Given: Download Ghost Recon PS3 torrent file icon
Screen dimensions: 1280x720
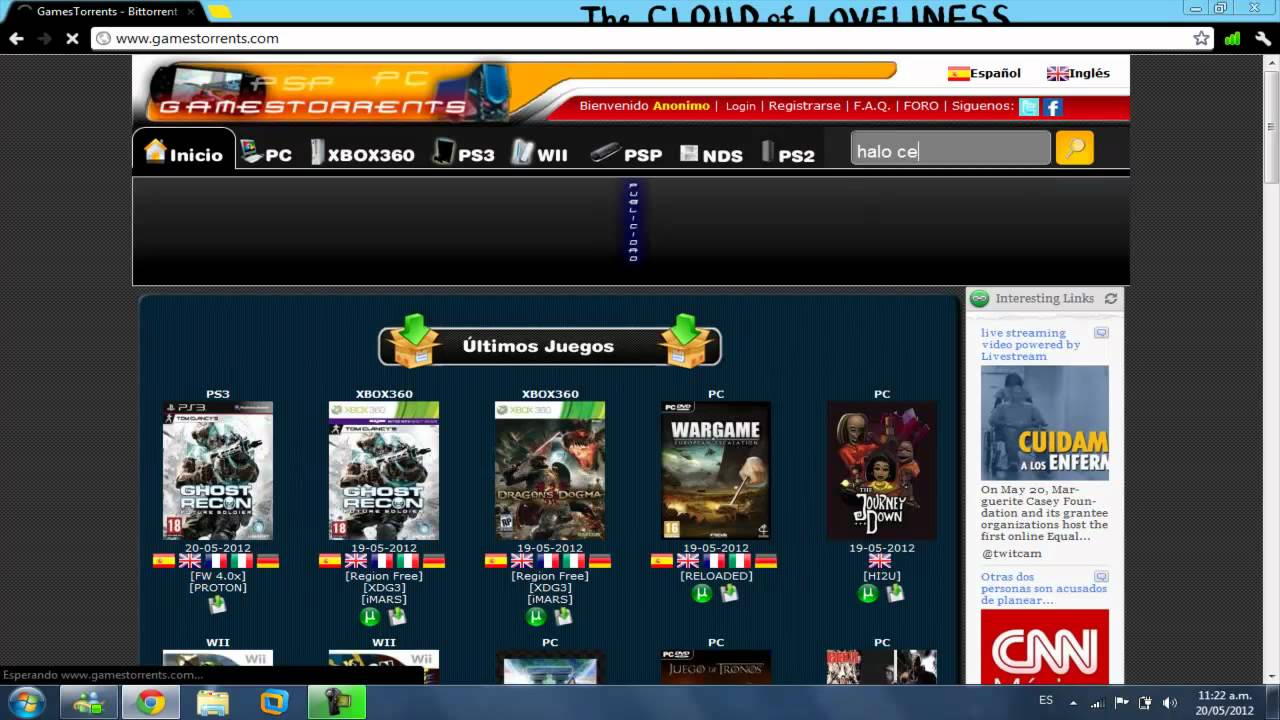Looking at the screenshot, I should (217, 605).
